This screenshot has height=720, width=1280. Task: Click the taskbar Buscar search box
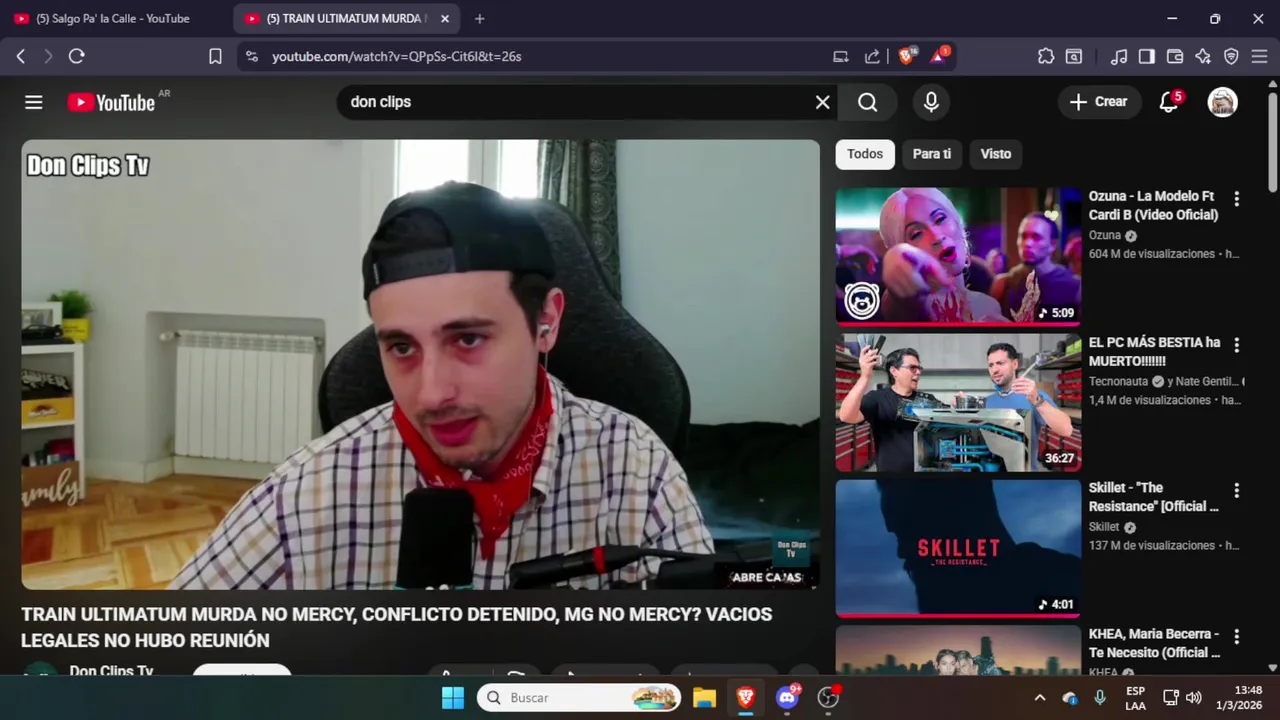[579, 697]
